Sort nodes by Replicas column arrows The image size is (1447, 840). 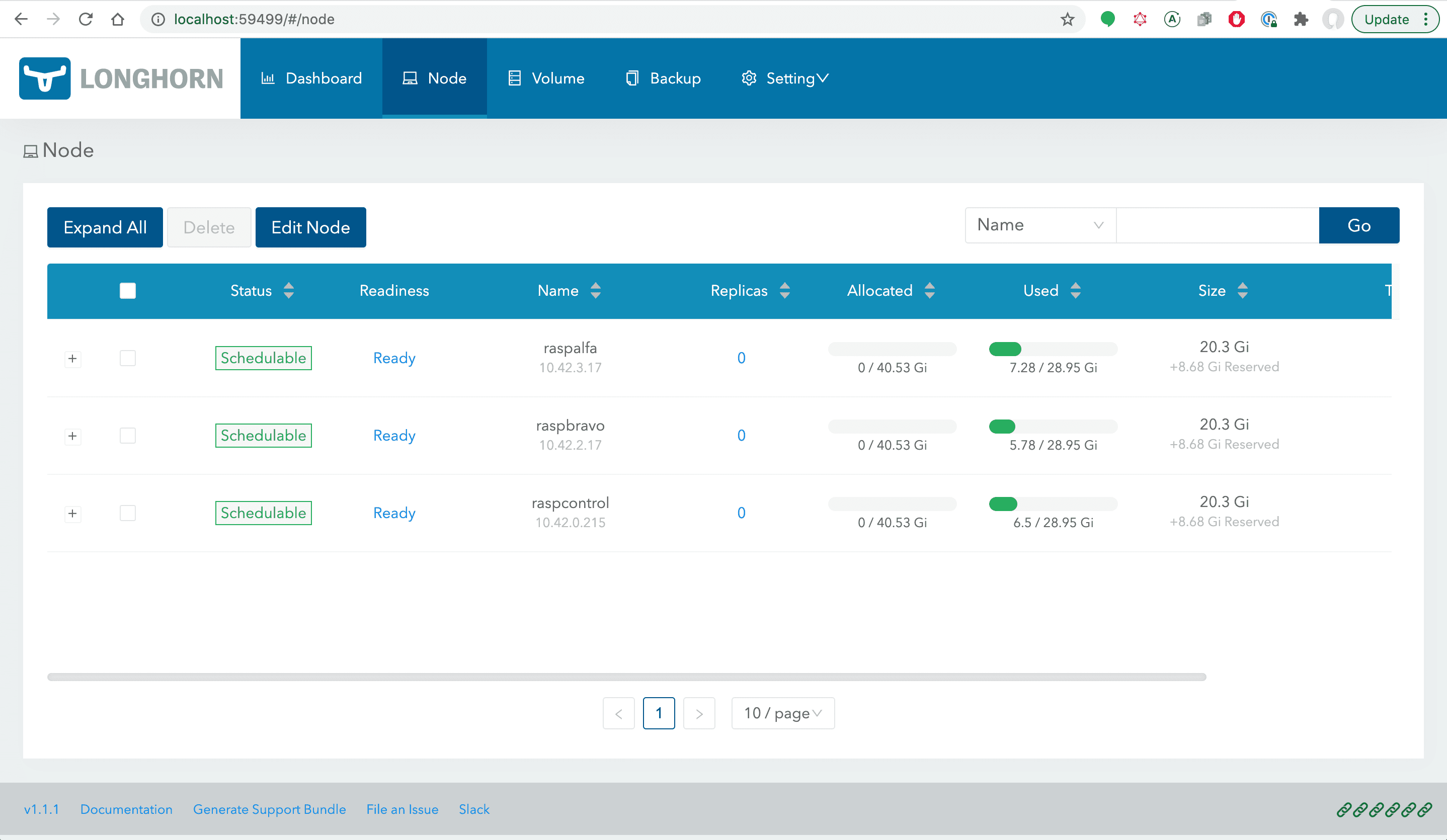pyautogui.click(x=784, y=291)
